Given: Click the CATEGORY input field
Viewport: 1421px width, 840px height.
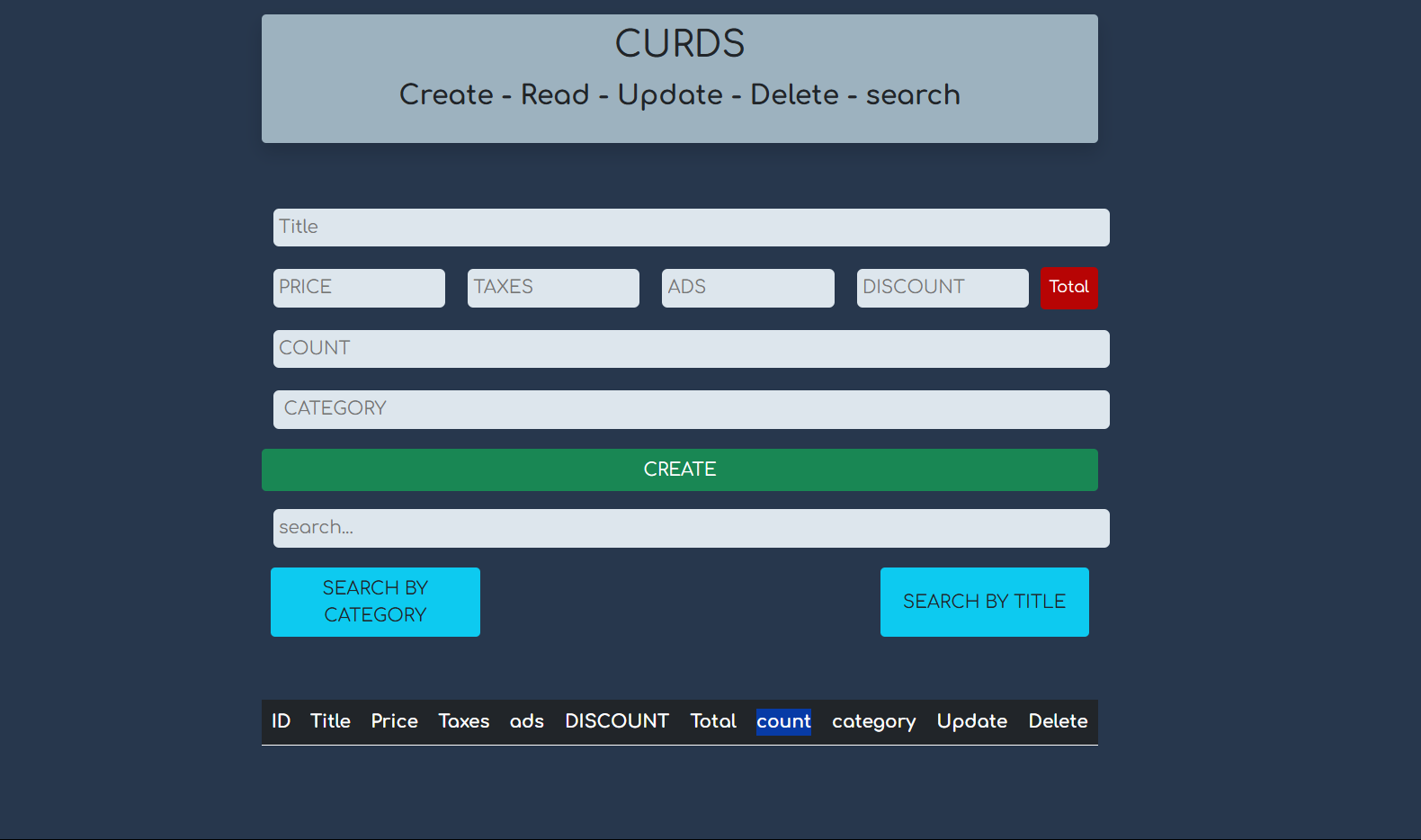Looking at the screenshot, I should 691,409.
